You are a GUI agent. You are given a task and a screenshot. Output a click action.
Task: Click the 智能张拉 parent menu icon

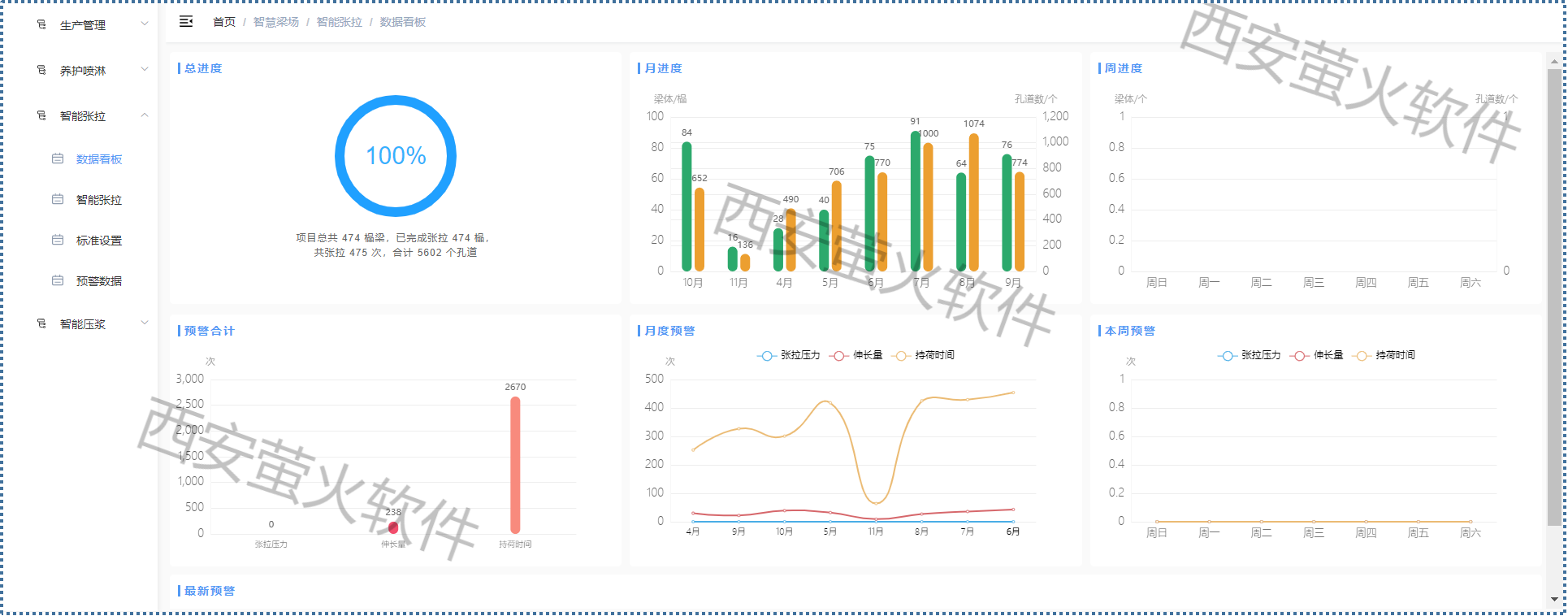pos(41,115)
